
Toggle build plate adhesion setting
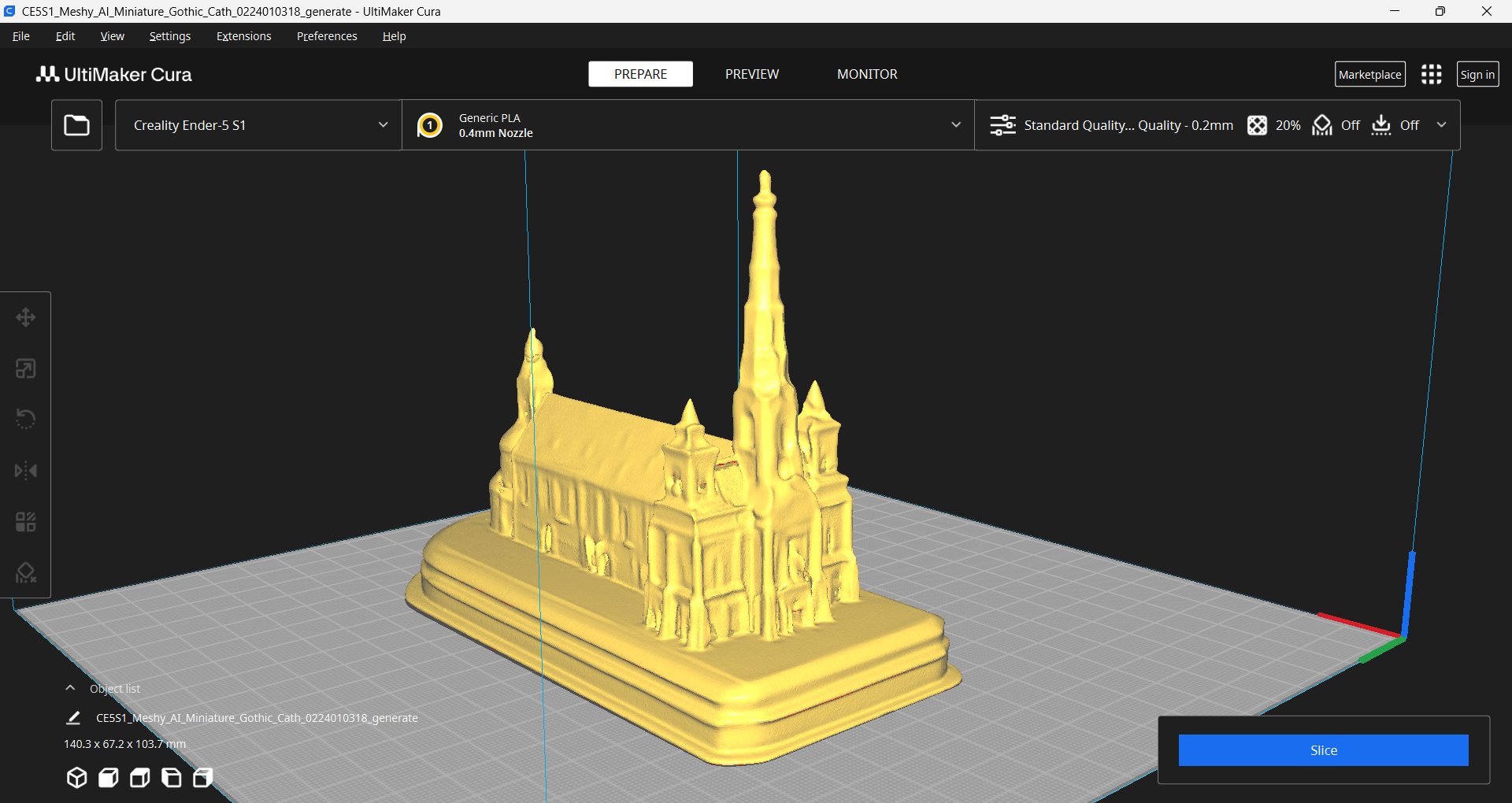(x=1395, y=124)
